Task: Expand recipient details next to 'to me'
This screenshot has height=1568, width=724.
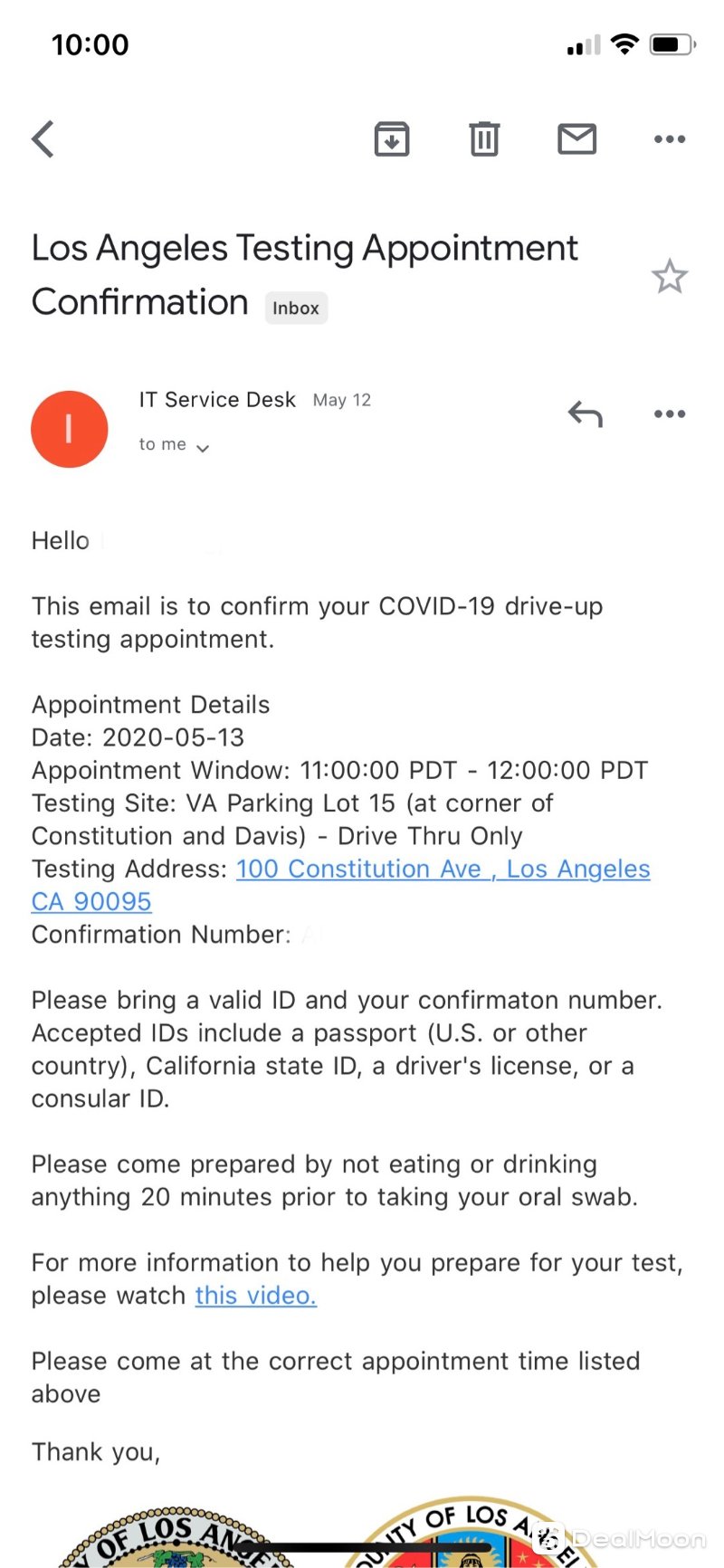Action: pyautogui.click(x=203, y=448)
